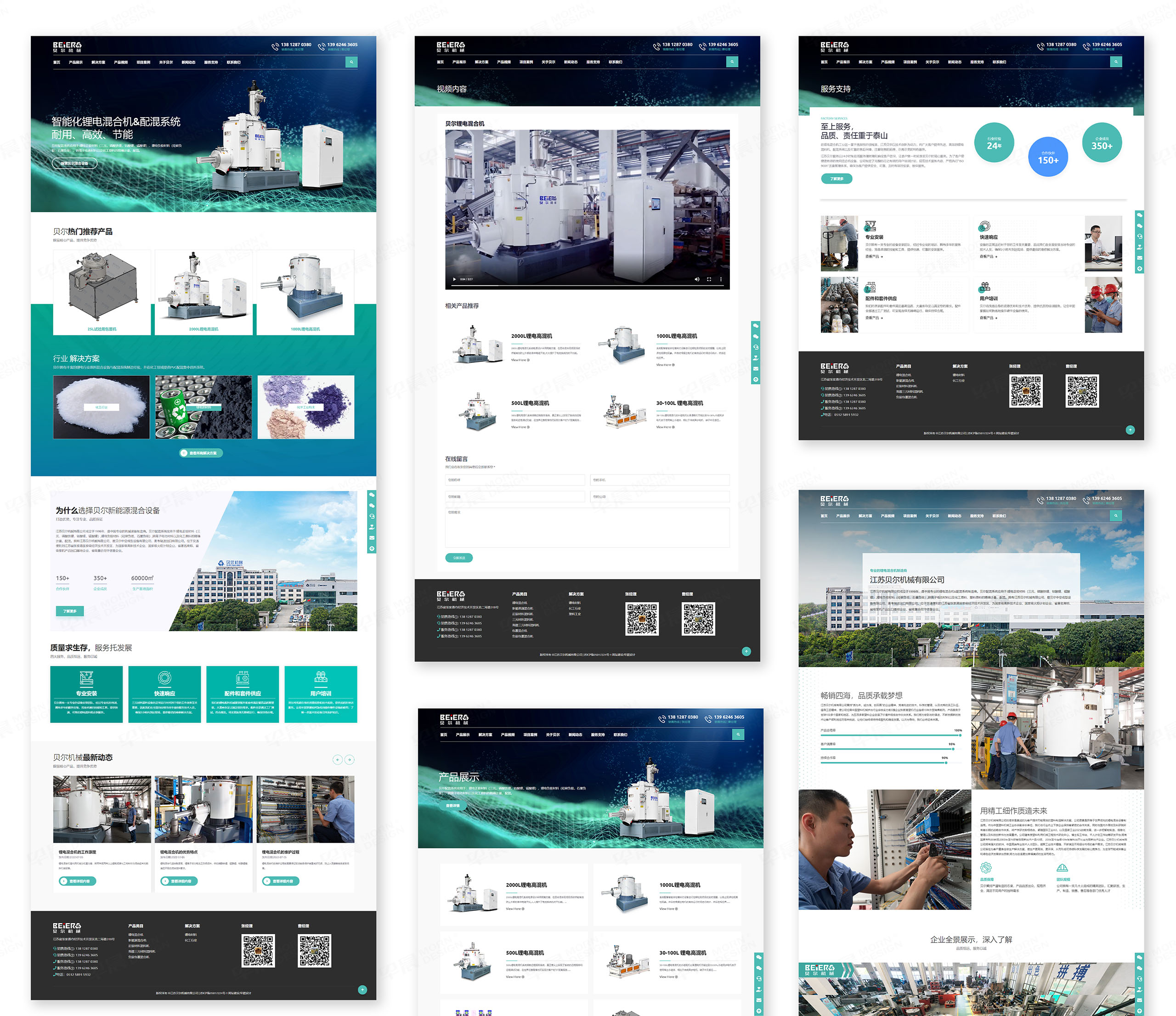Viewport: 1176px width, 1016px height.
Task: Click 查看所有解决方案 button
Action: [x=201, y=453]
